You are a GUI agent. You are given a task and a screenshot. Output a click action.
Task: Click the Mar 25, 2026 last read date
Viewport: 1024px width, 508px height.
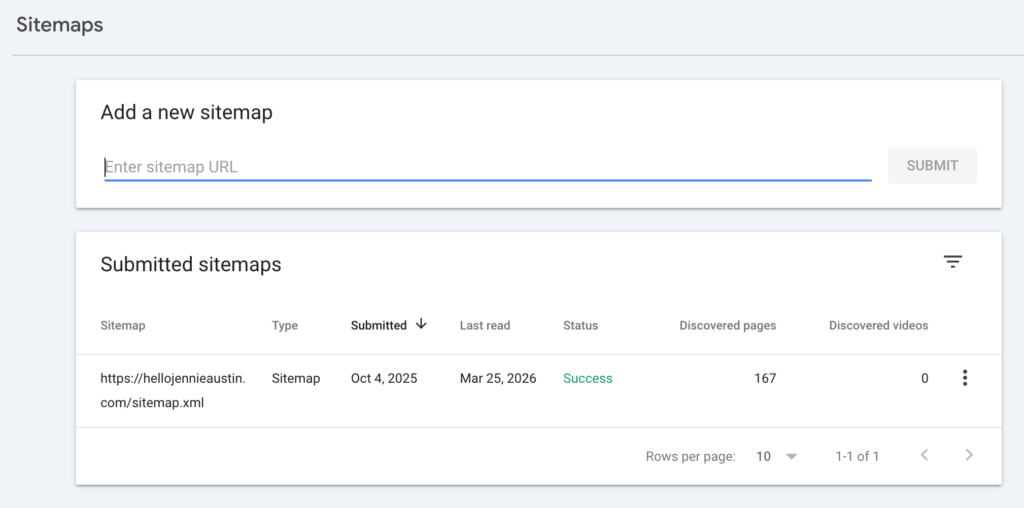click(498, 378)
